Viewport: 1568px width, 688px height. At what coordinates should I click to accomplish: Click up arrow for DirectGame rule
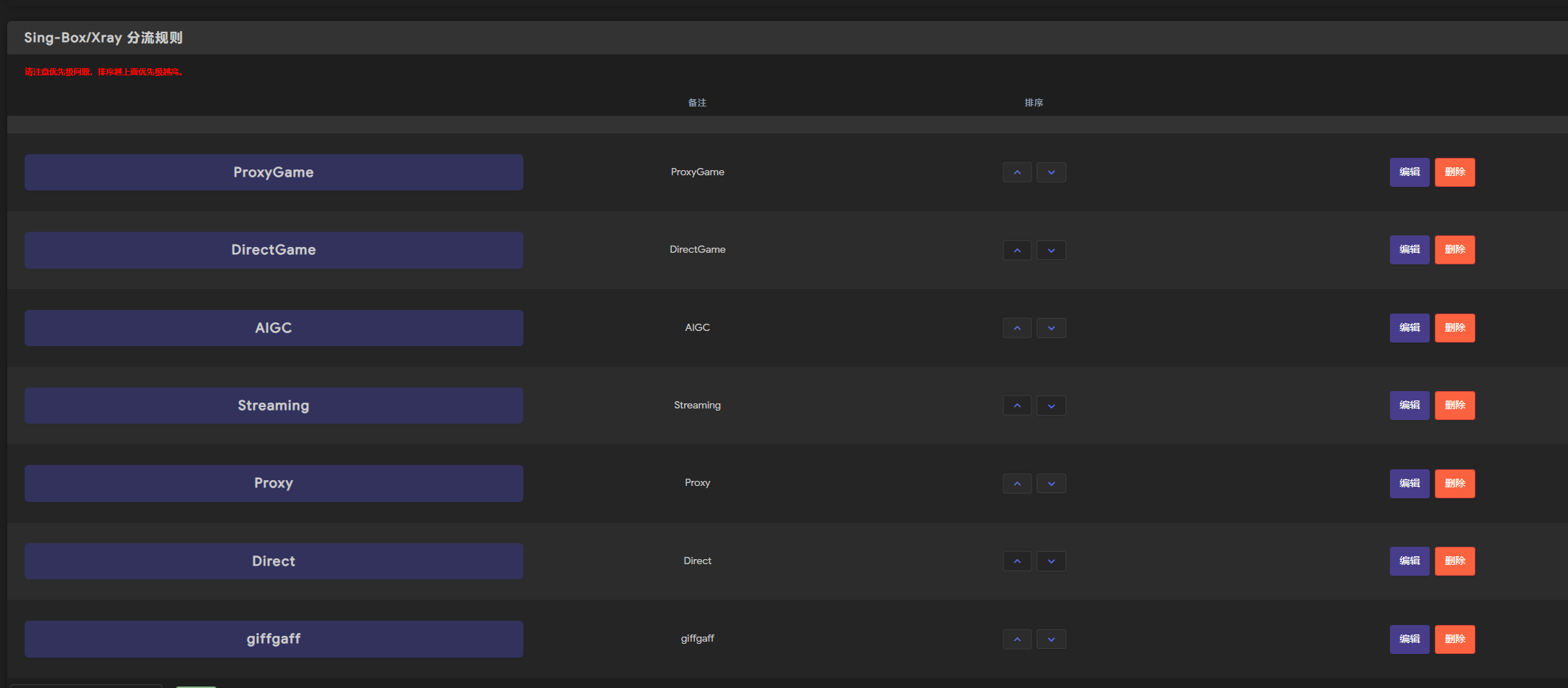pyautogui.click(x=1017, y=250)
